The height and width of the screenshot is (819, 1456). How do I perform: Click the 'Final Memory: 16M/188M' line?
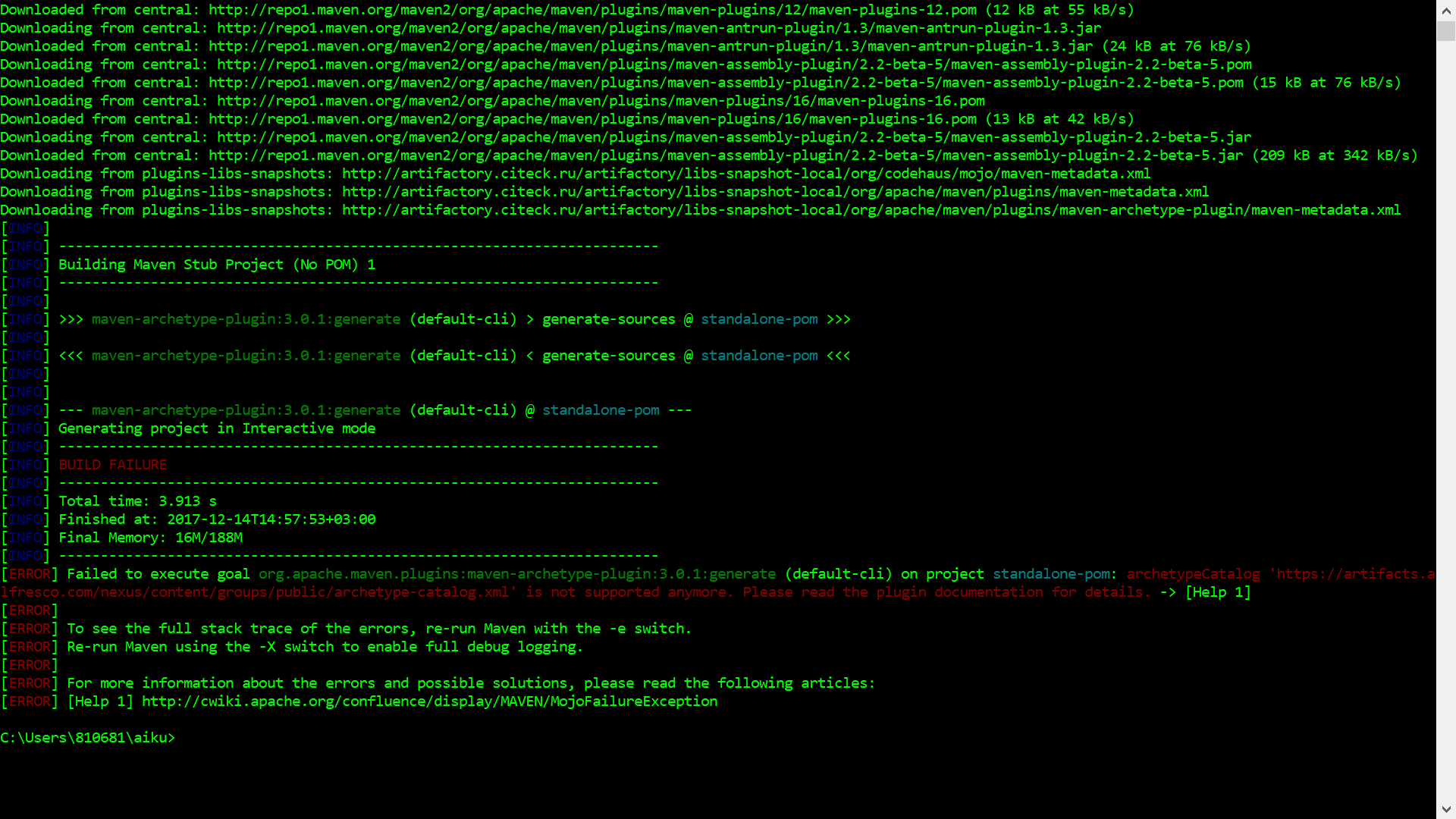pos(150,538)
